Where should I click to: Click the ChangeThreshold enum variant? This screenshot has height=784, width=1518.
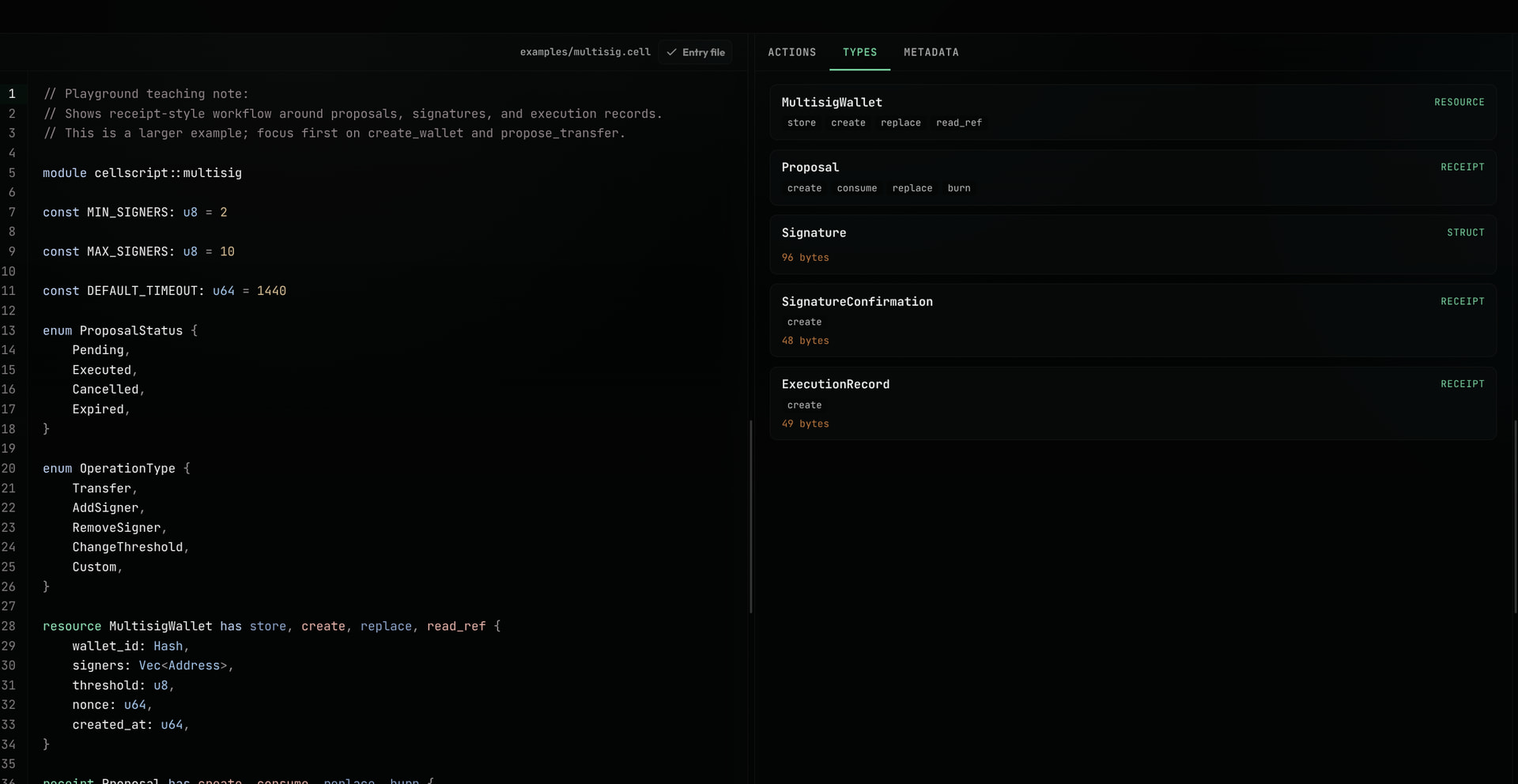(127, 547)
